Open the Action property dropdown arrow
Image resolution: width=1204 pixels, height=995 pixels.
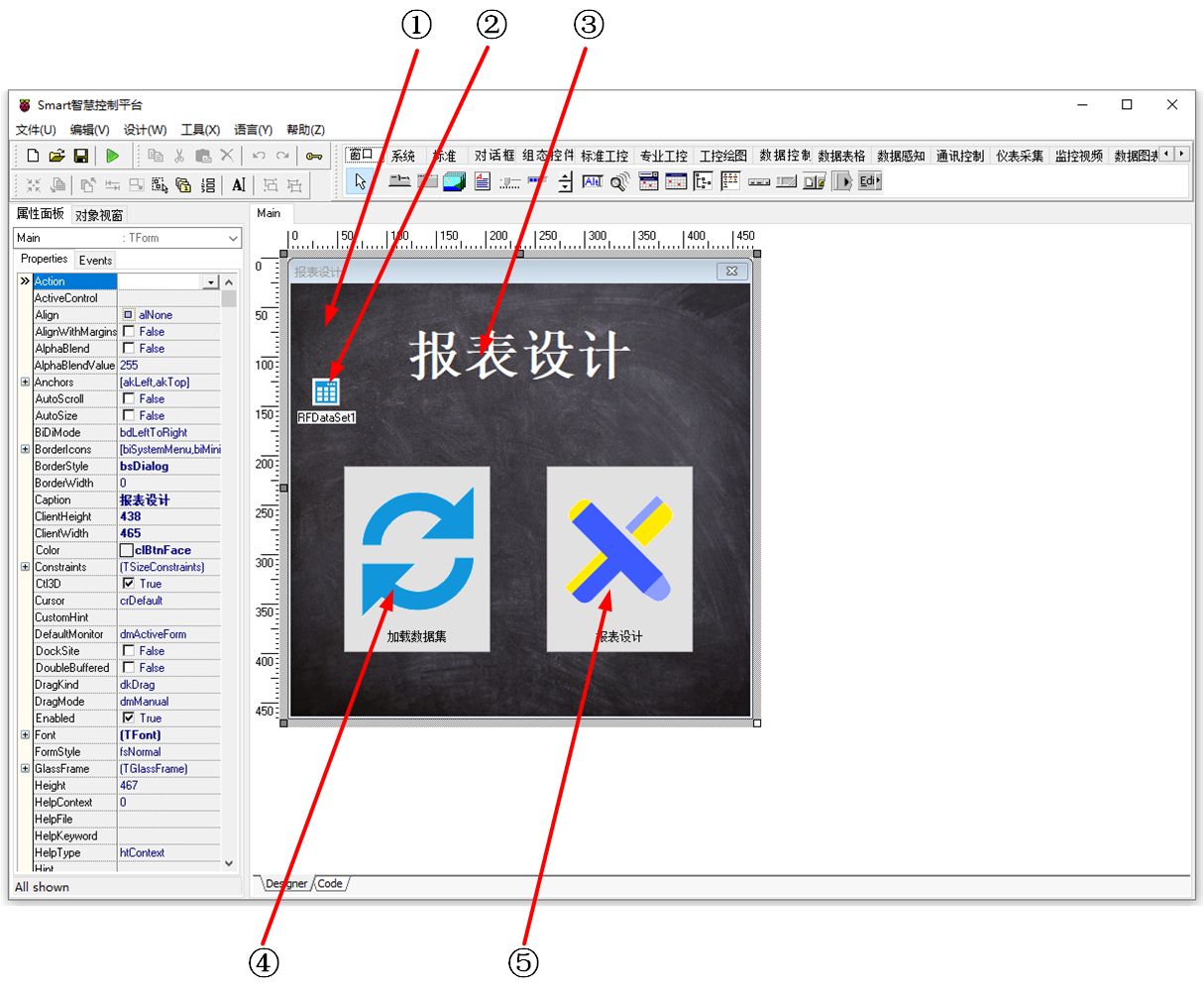pos(210,282)
